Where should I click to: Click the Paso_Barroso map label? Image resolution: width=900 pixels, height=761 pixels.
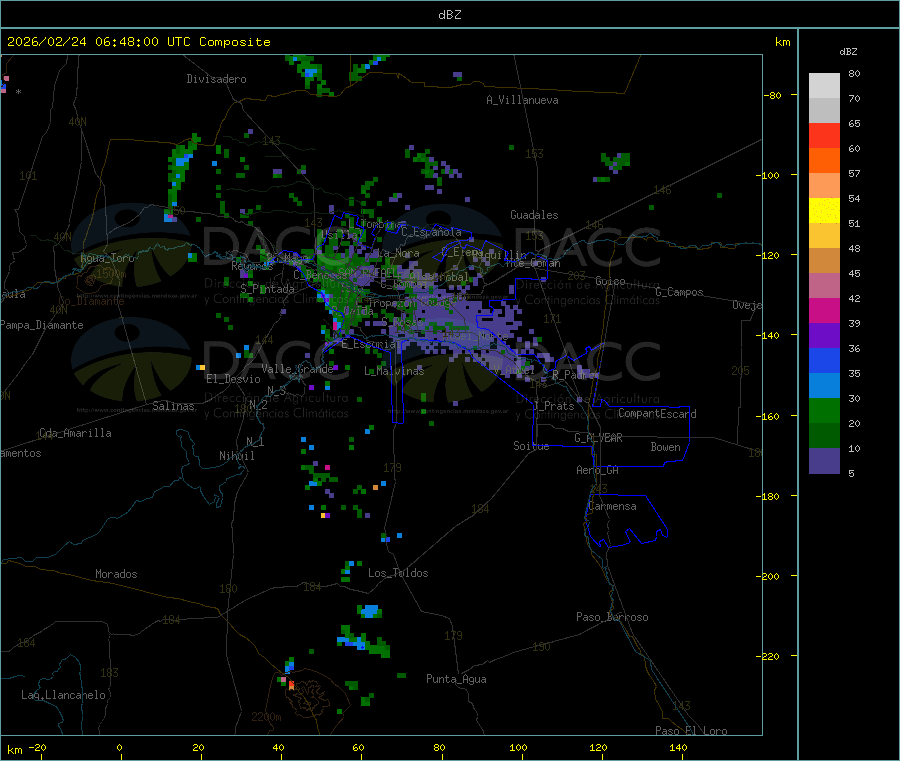(612, 617)
